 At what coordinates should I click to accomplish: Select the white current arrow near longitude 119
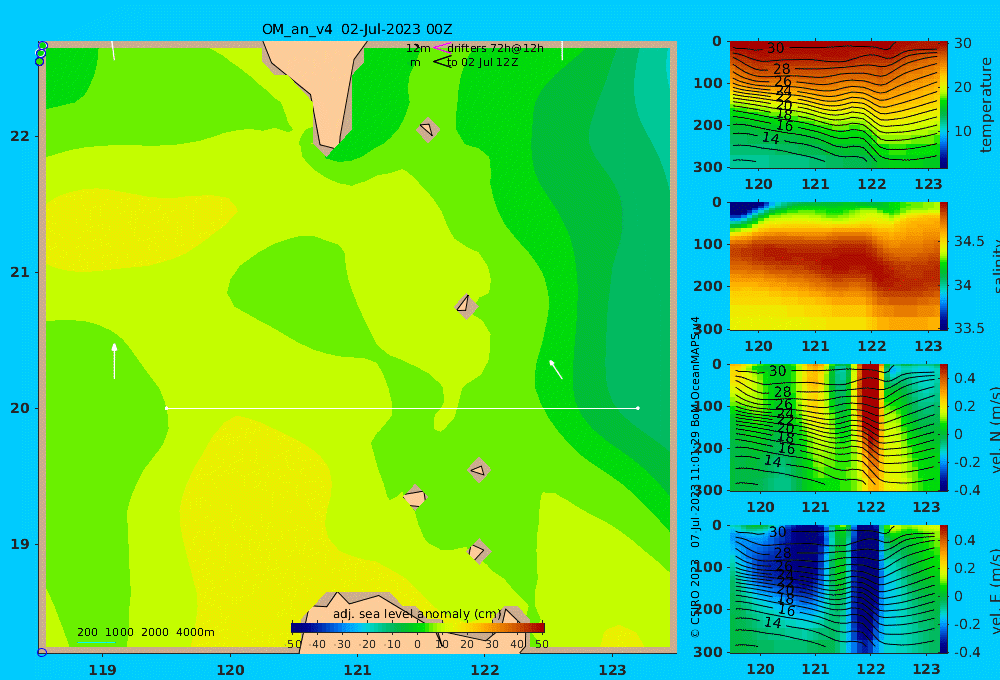(114, 361)
